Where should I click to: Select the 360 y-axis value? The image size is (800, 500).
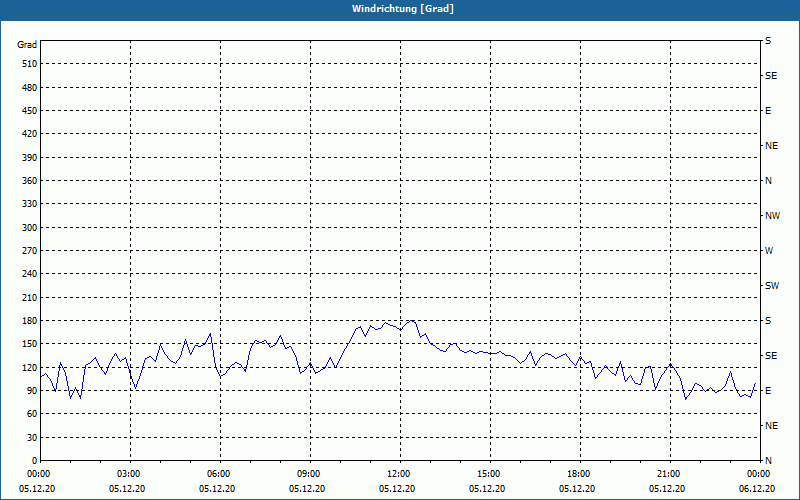pos(30,181)
